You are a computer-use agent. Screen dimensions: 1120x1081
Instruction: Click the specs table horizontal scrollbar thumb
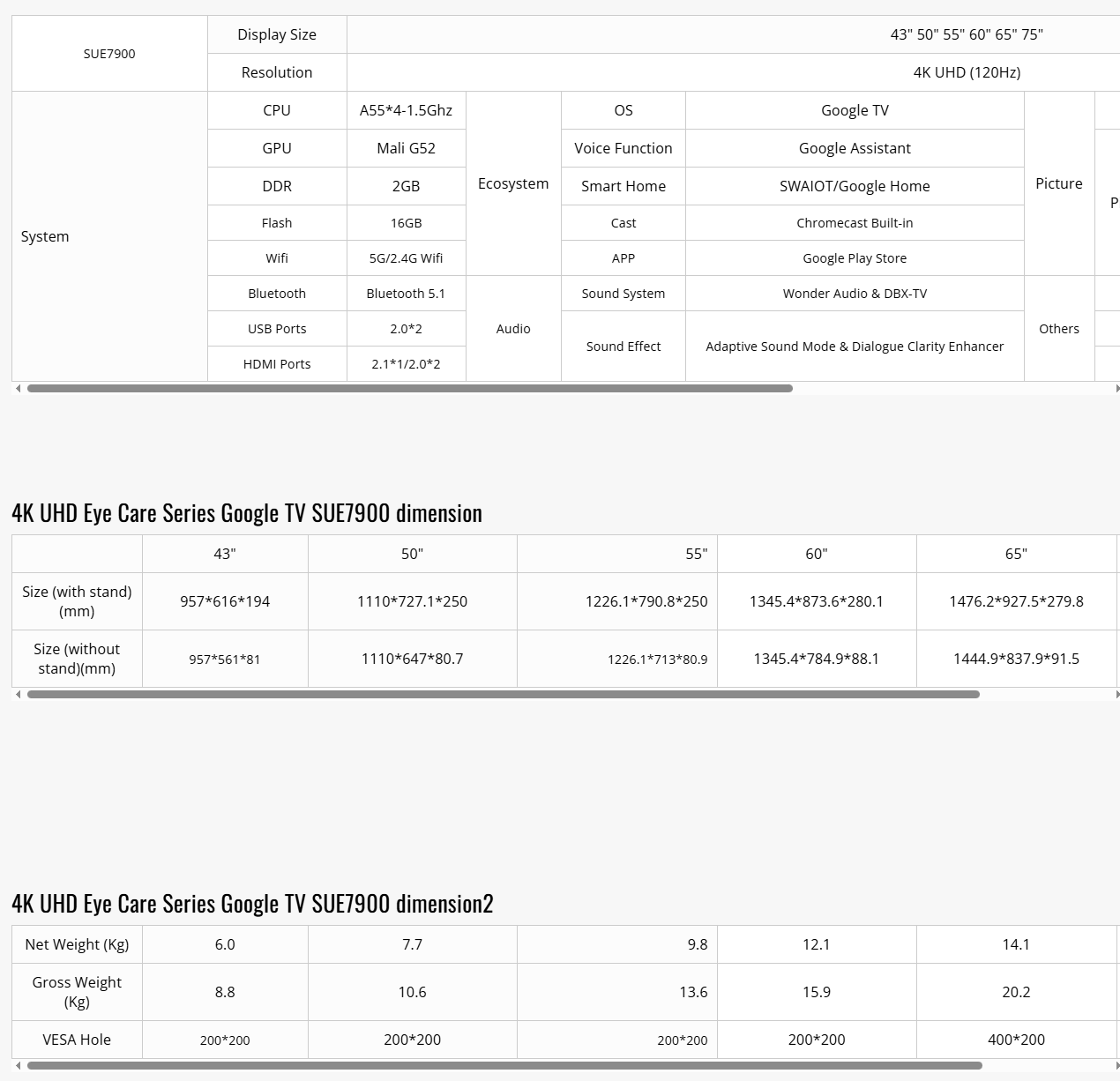tap(409, 388)
